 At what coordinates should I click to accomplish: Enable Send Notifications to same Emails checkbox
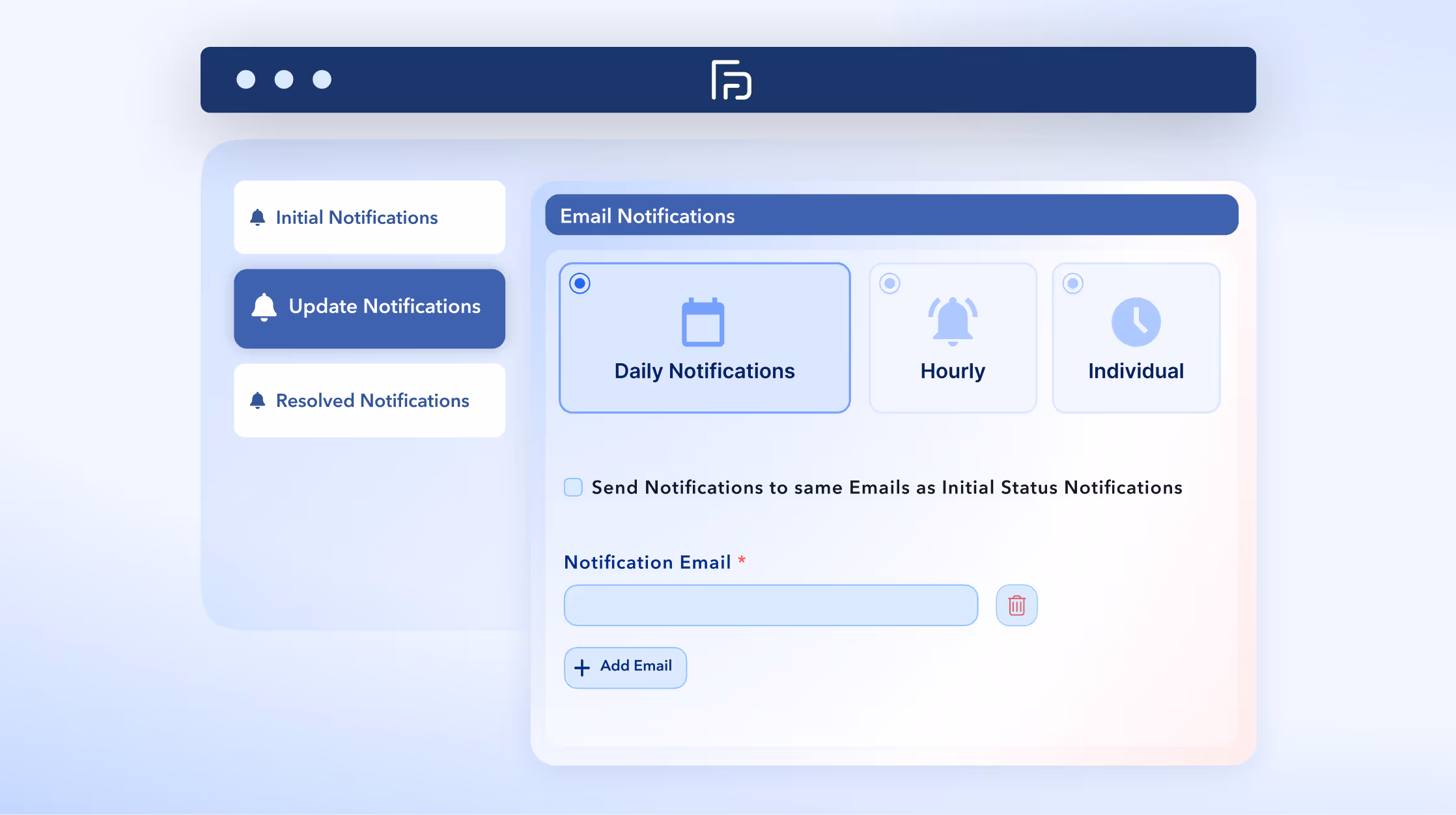573,488
